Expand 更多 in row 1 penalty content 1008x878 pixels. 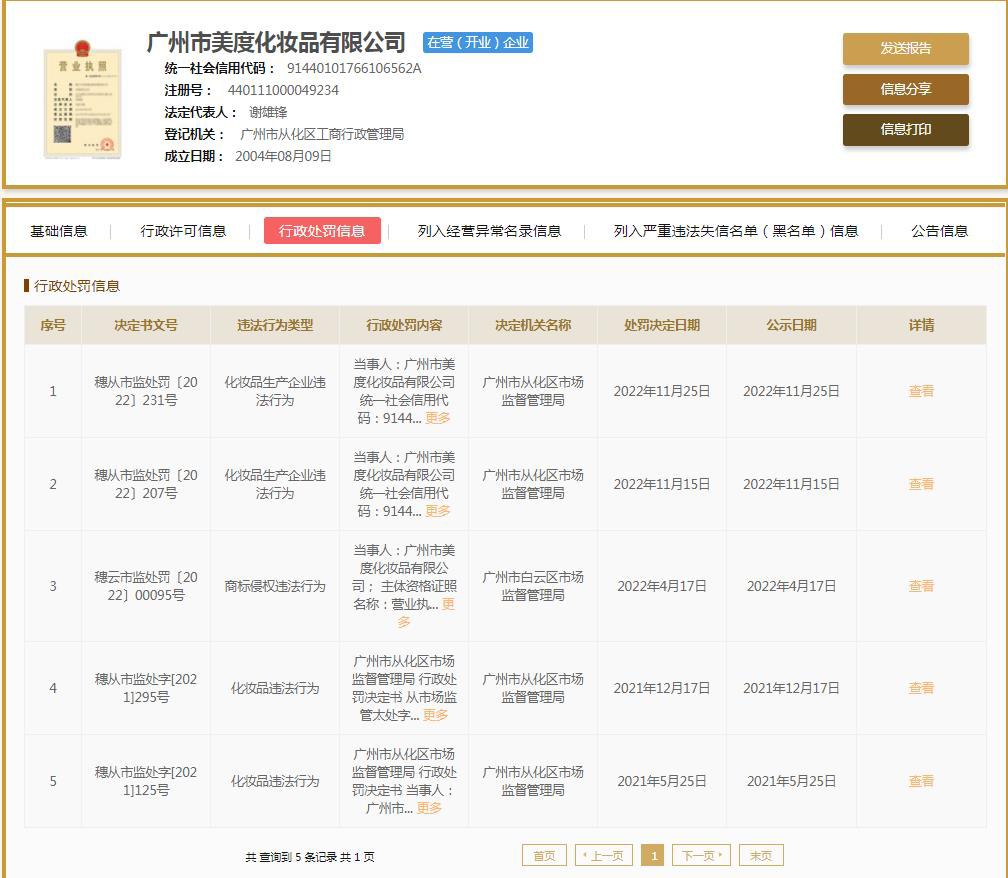click(x=438, y=418)
